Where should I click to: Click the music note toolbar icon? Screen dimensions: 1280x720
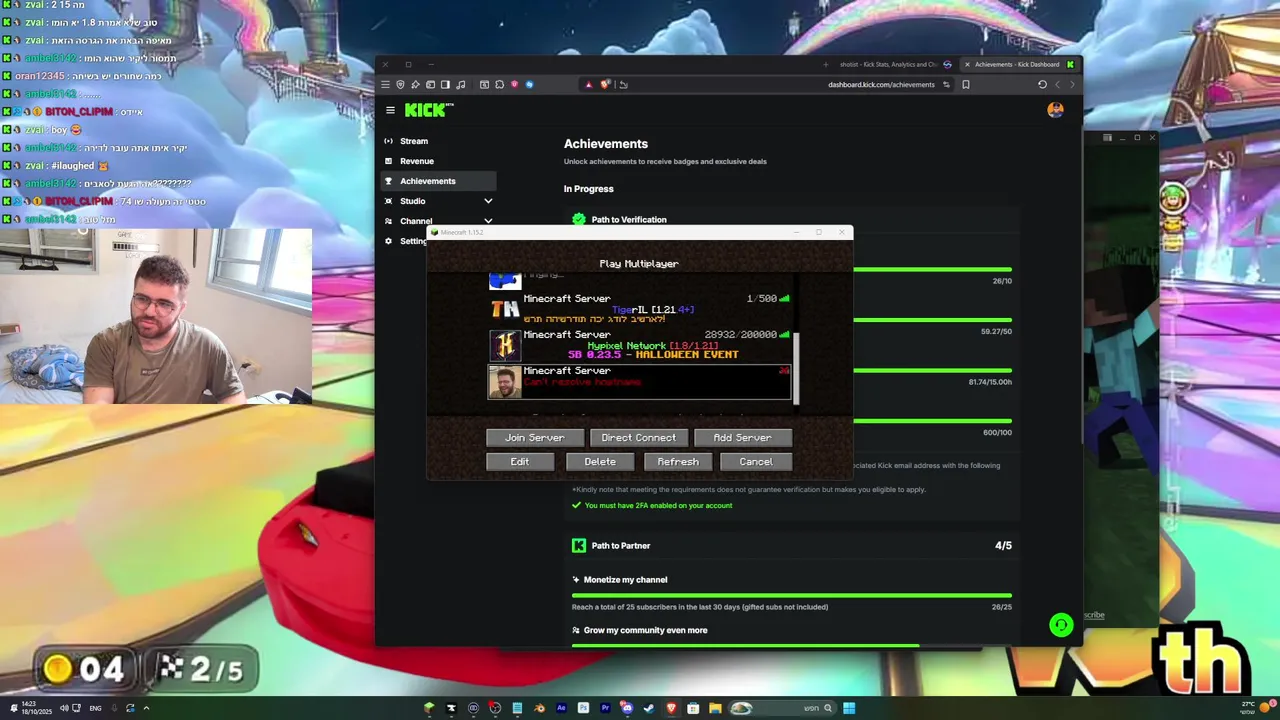coord(460,84)
